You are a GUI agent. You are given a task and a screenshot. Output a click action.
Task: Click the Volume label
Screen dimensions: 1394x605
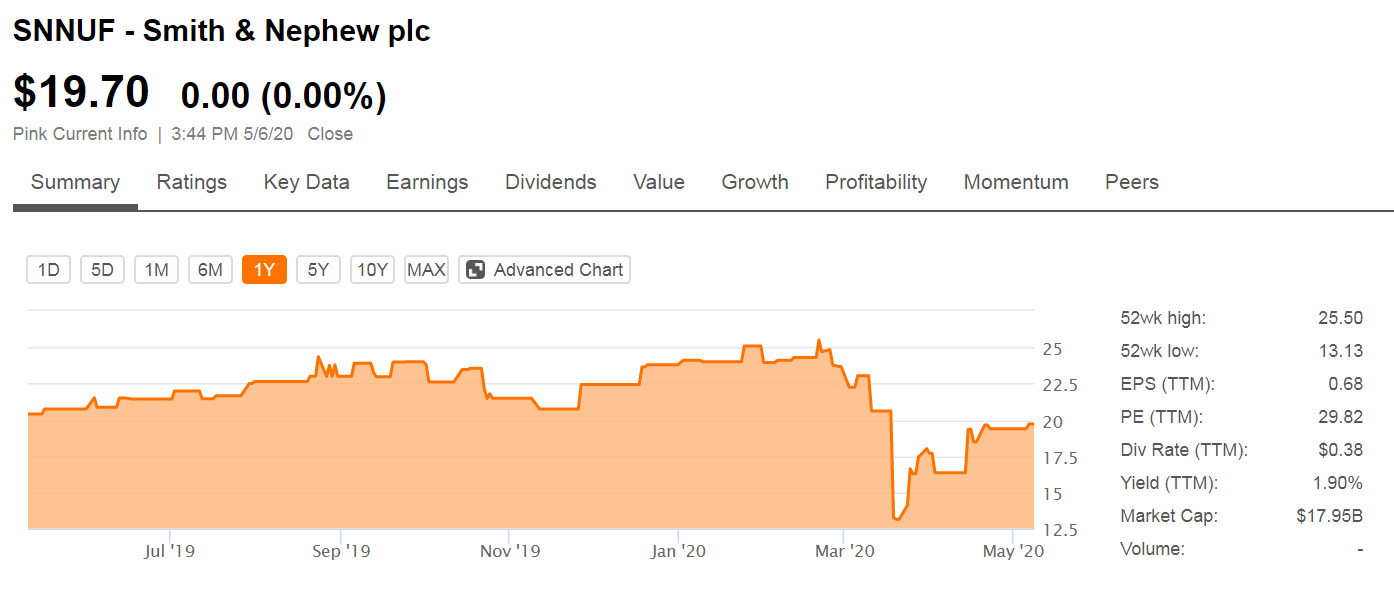pyautogui.click(x=1153, y=549)
